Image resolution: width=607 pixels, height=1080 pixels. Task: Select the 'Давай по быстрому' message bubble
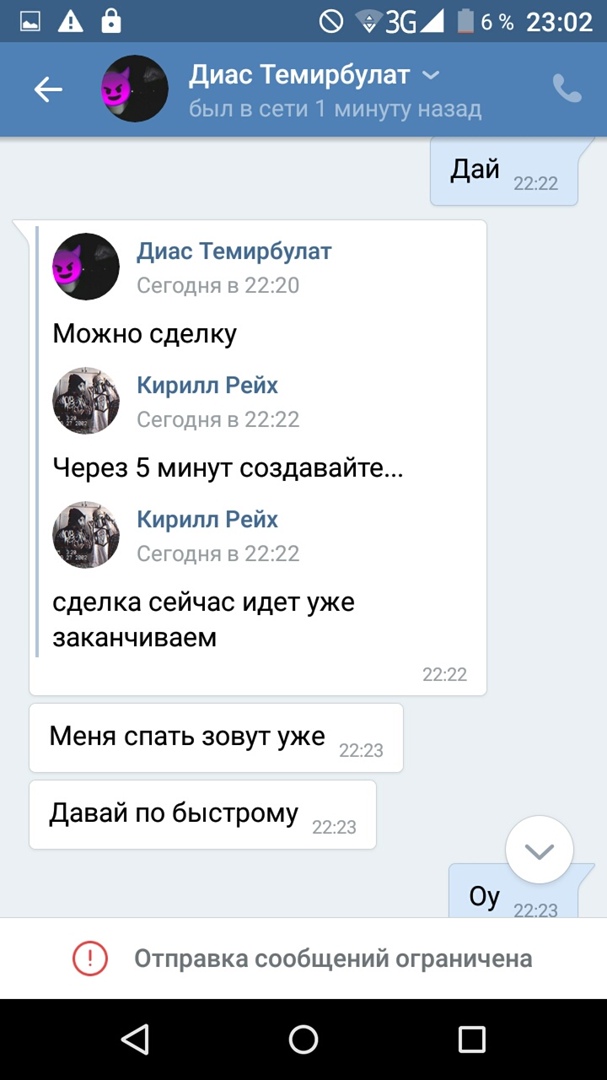pyautogui.click(x=203, y=815)
